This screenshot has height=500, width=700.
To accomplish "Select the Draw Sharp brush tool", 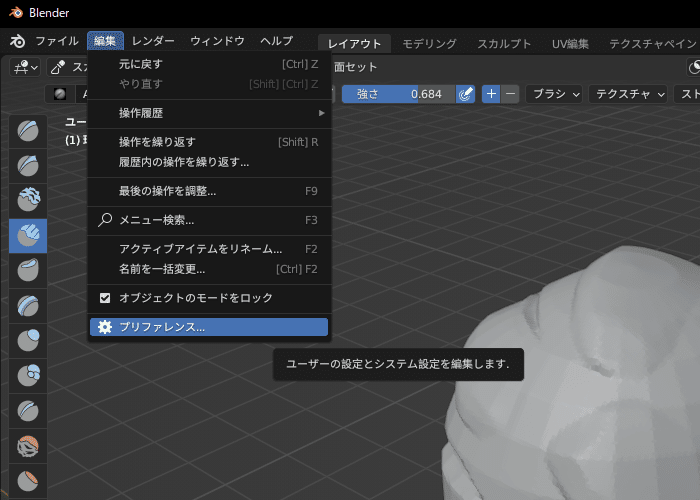I will (28, 166).
